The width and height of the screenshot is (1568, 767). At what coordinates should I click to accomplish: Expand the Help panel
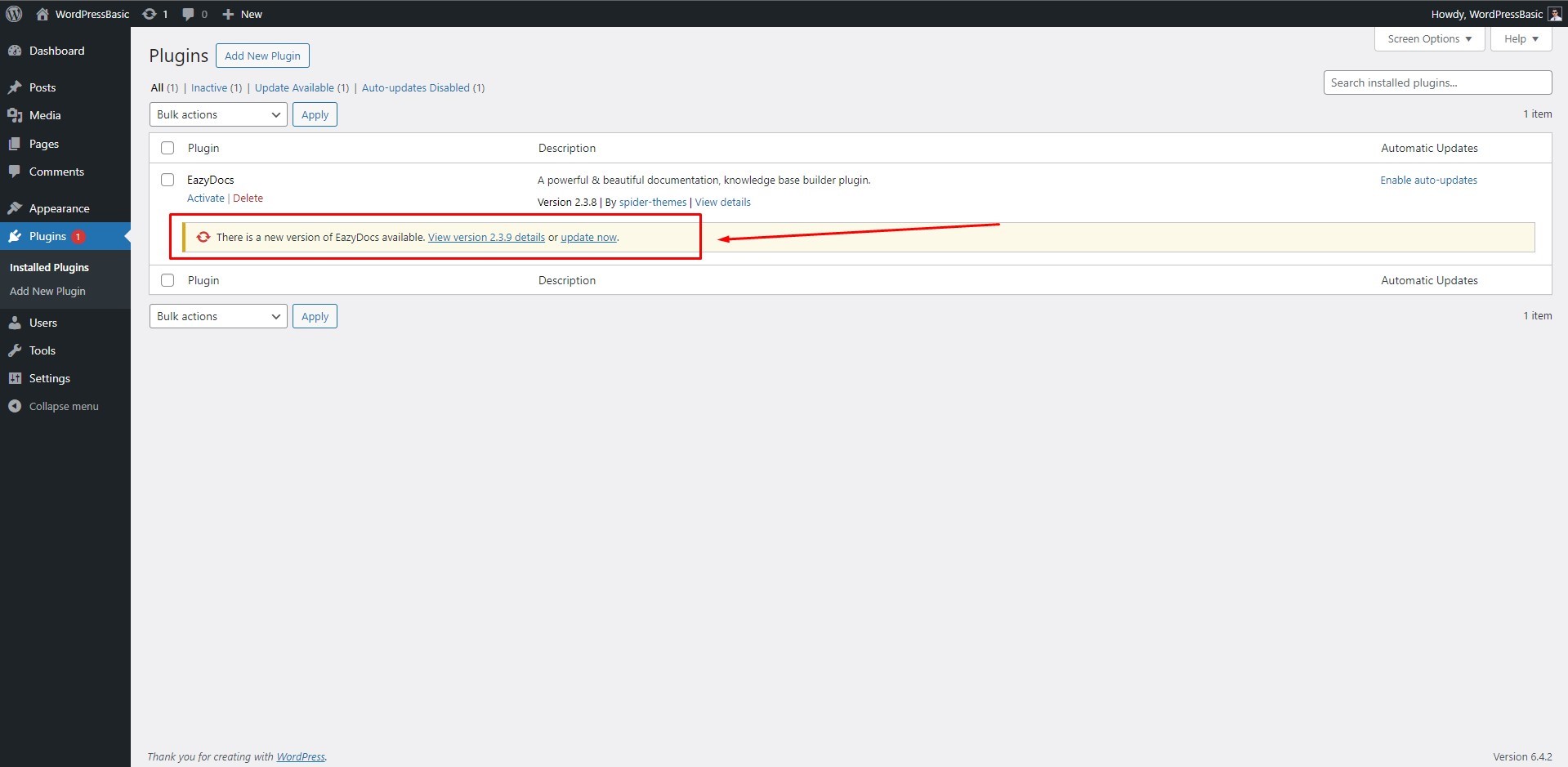pyautogui.click(x=1521, y=38)
